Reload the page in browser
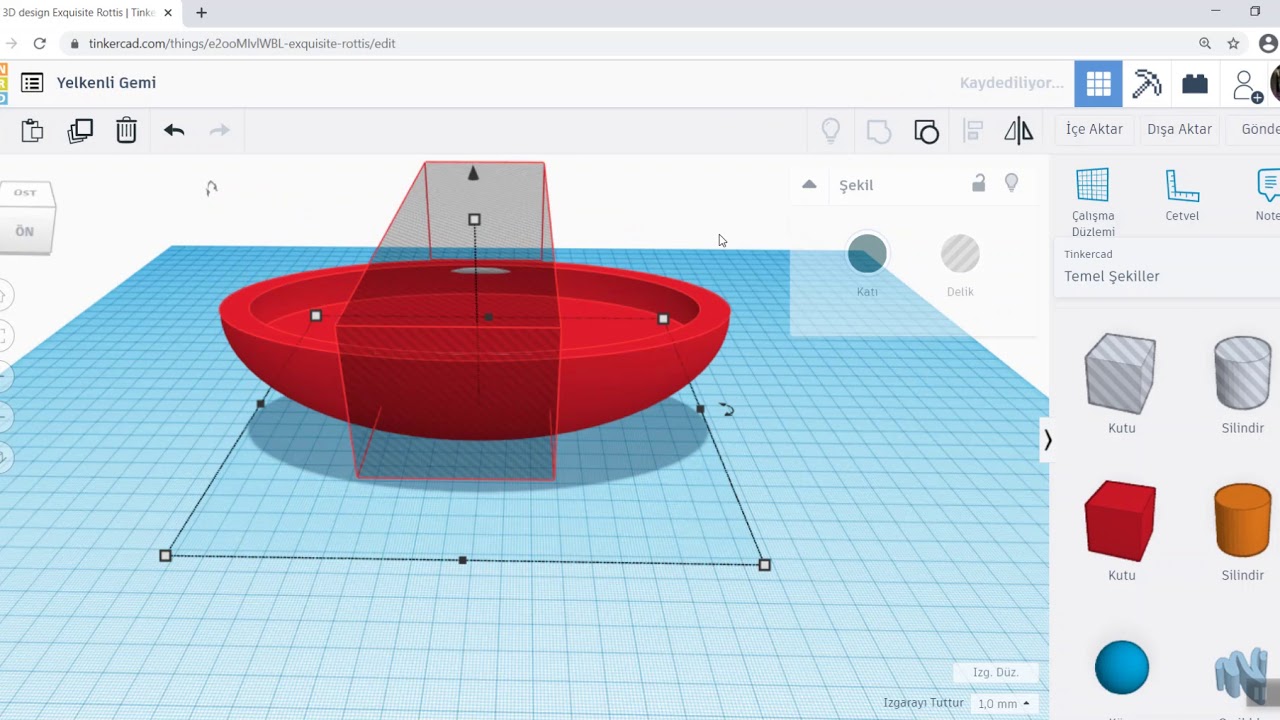 pyautogui.click(x=39, y=43)
